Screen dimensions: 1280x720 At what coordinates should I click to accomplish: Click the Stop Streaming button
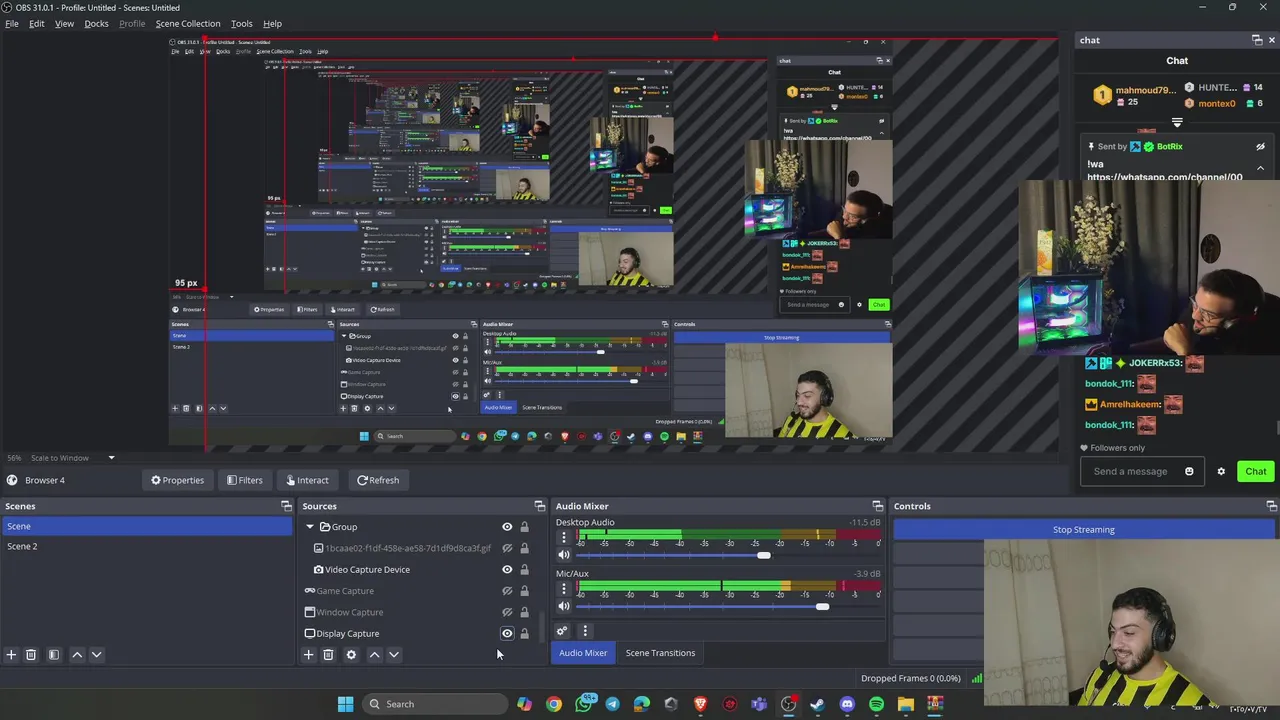(x=1084, y=530)
